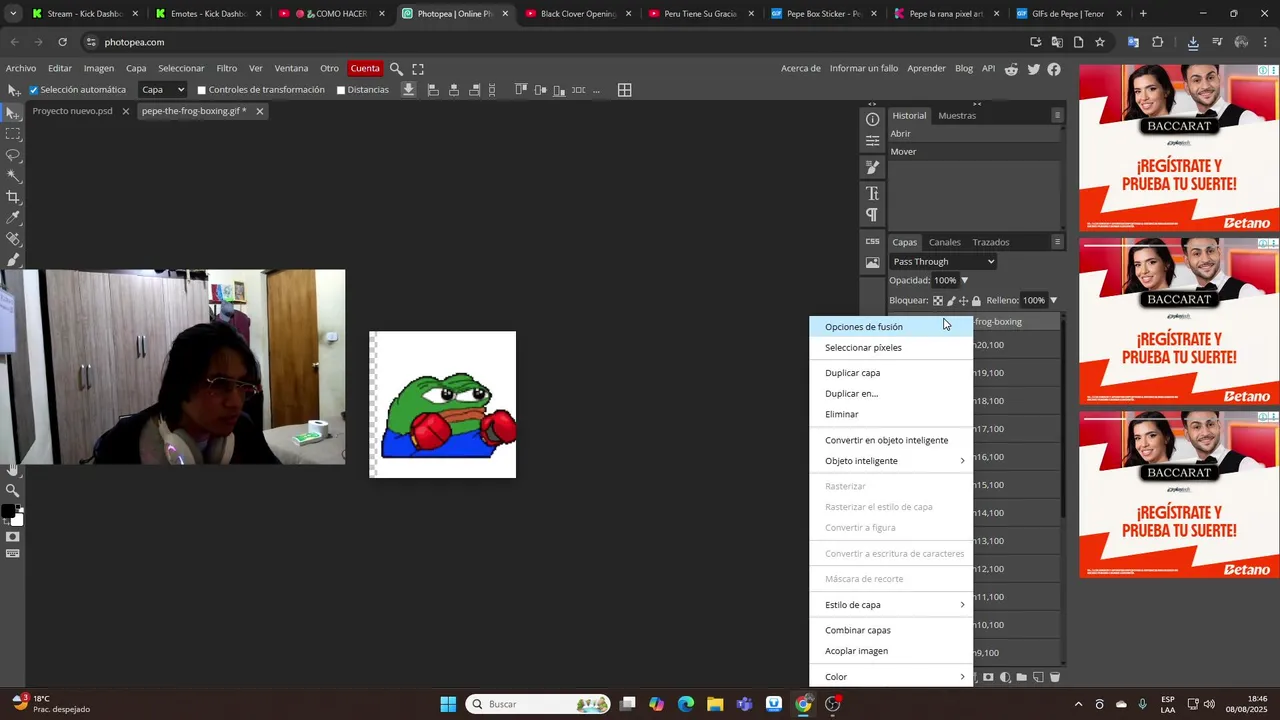Select the Hand tool
This screenshot has width=1280, height=720.
click(x=13, y=469)
